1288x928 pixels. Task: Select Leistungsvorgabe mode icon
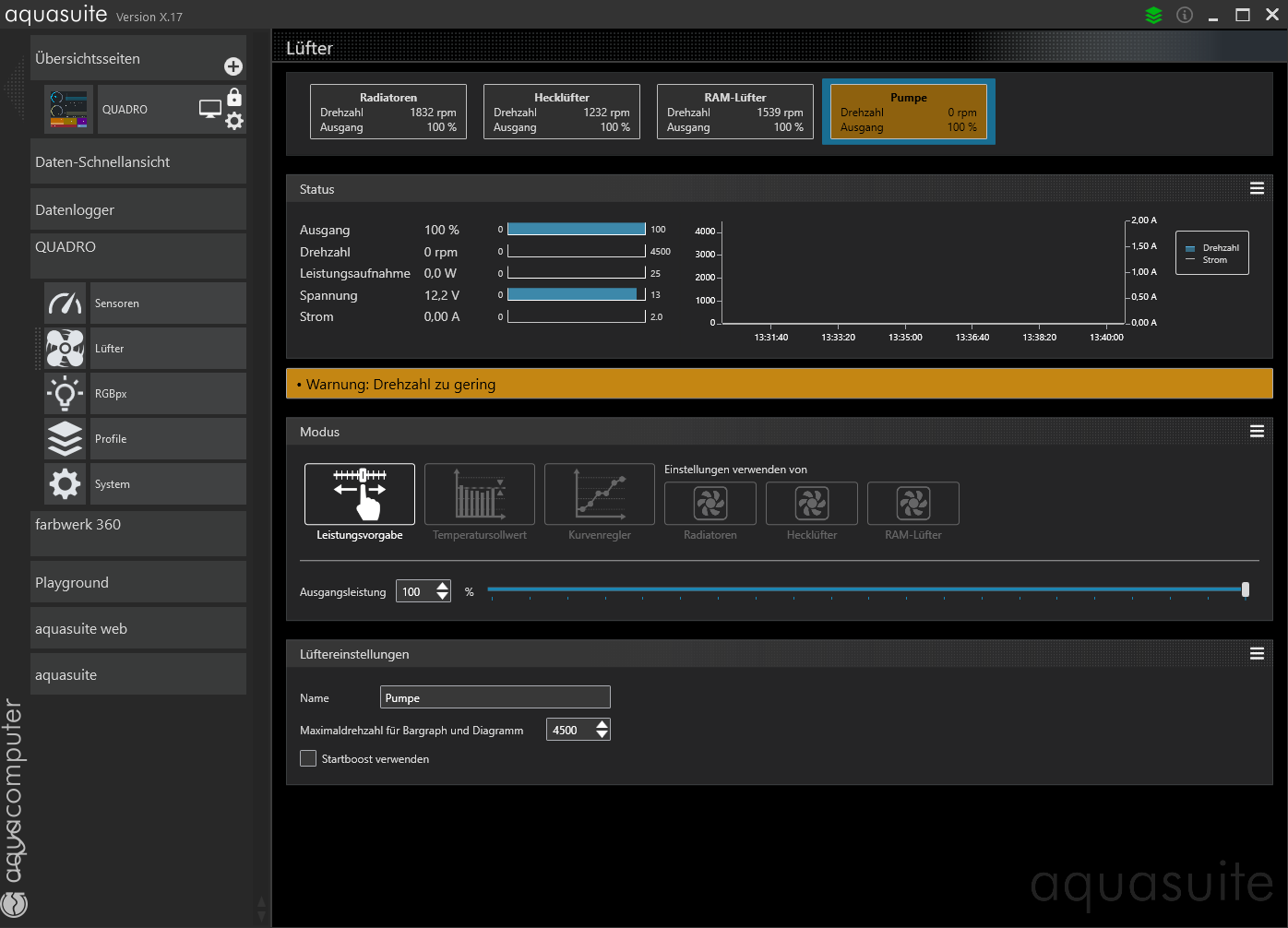click(360, 494)
